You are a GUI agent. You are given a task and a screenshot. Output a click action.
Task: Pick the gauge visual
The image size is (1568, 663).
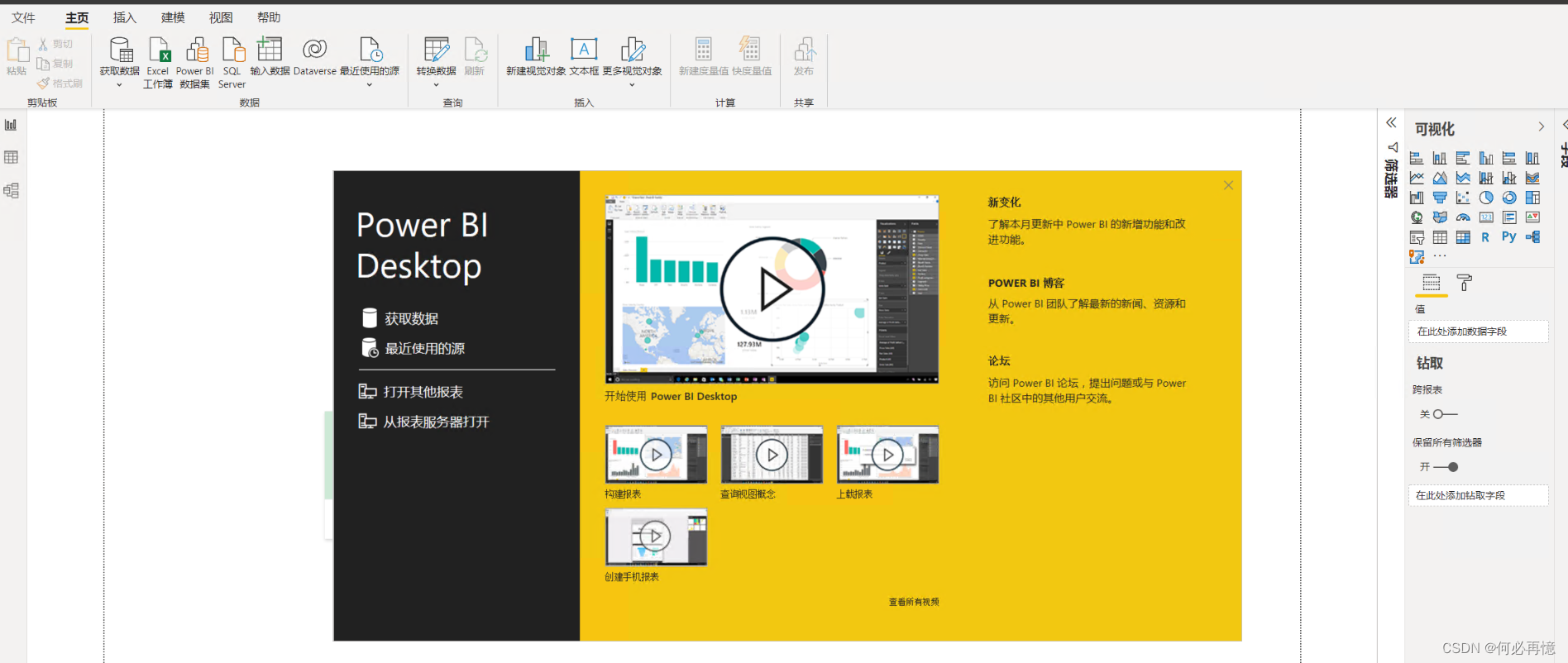[x=1463, y=217]
